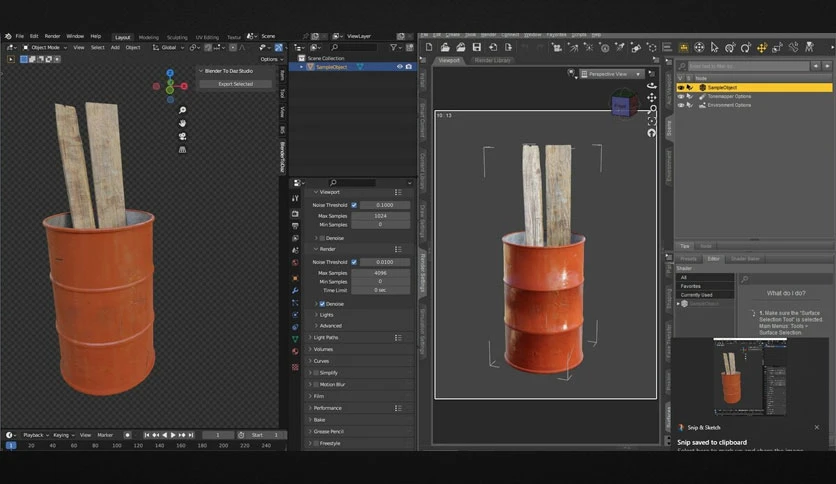The height and width of the screenshot is (484, 836).
Task: Enable Viewport Denoise checkbox in Blender
Action: 322,238
